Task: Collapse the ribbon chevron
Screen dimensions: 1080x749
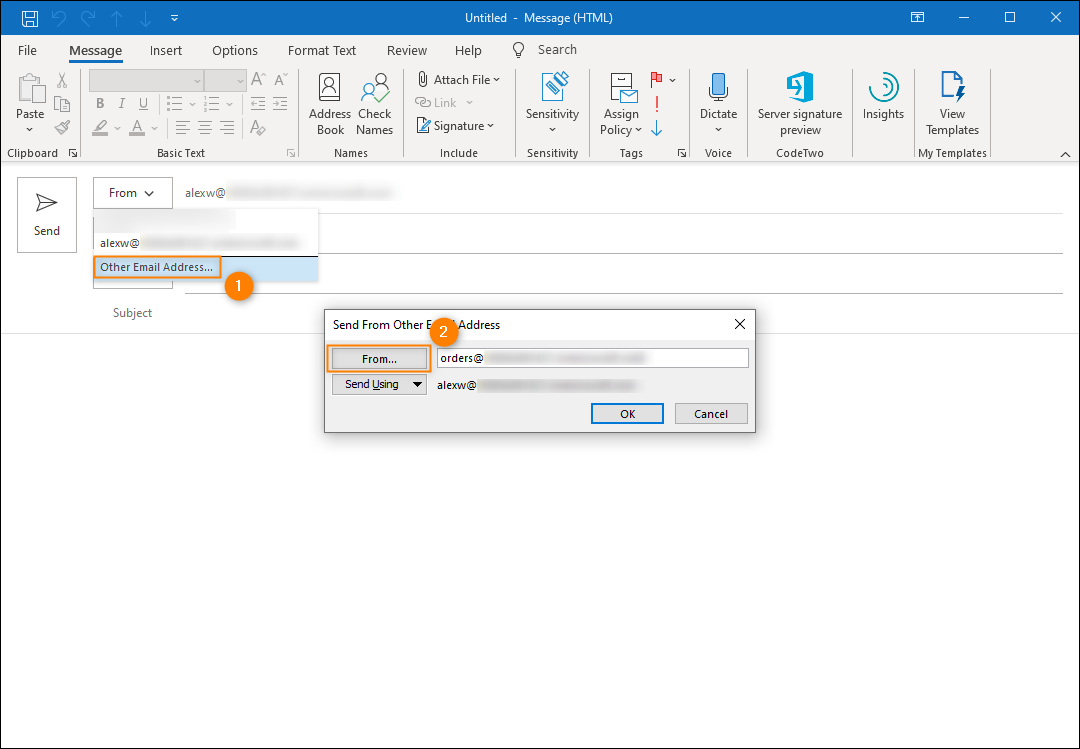Action: (1066, 154)
